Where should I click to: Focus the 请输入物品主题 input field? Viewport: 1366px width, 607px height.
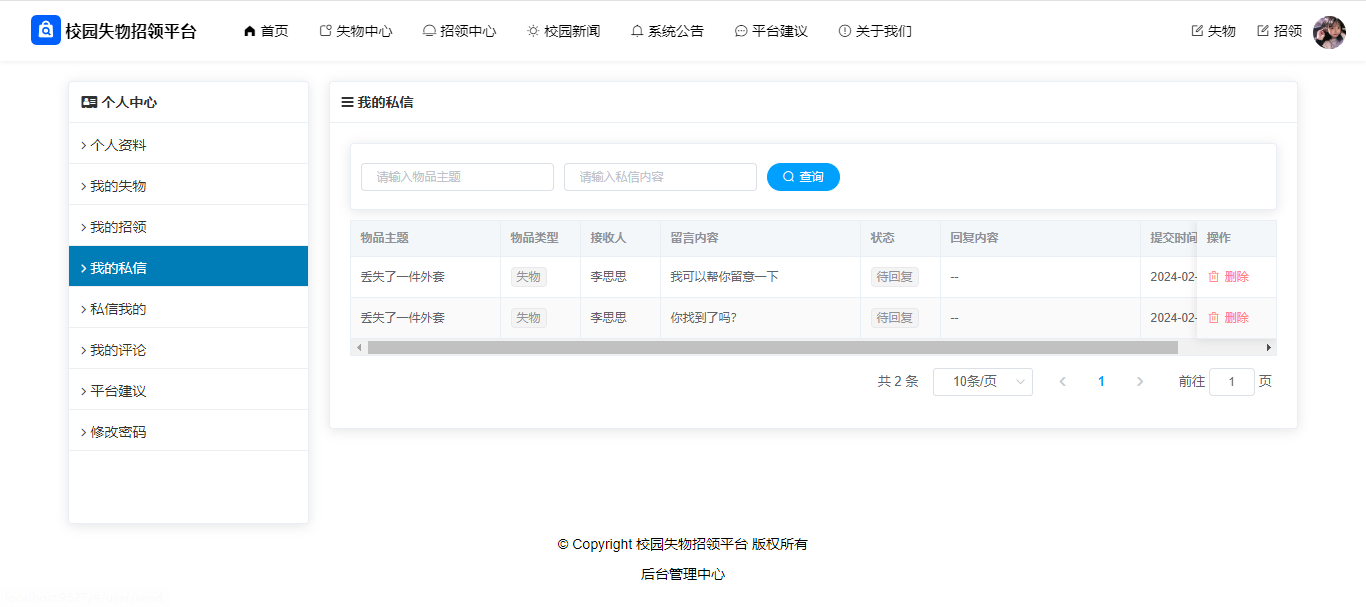(x=457, y=177)
